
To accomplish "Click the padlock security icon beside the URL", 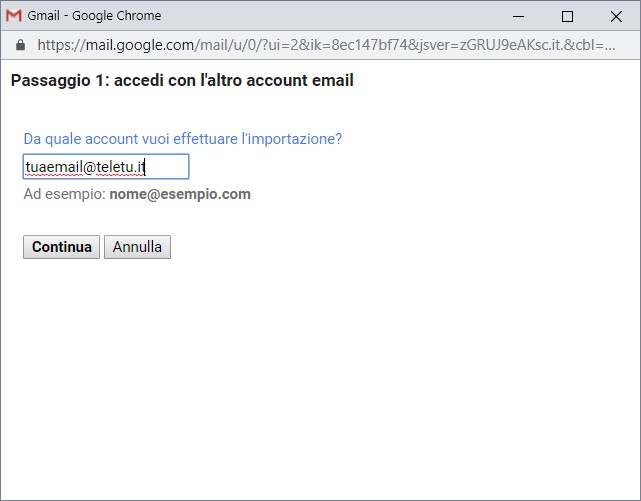I will [20, 45].
